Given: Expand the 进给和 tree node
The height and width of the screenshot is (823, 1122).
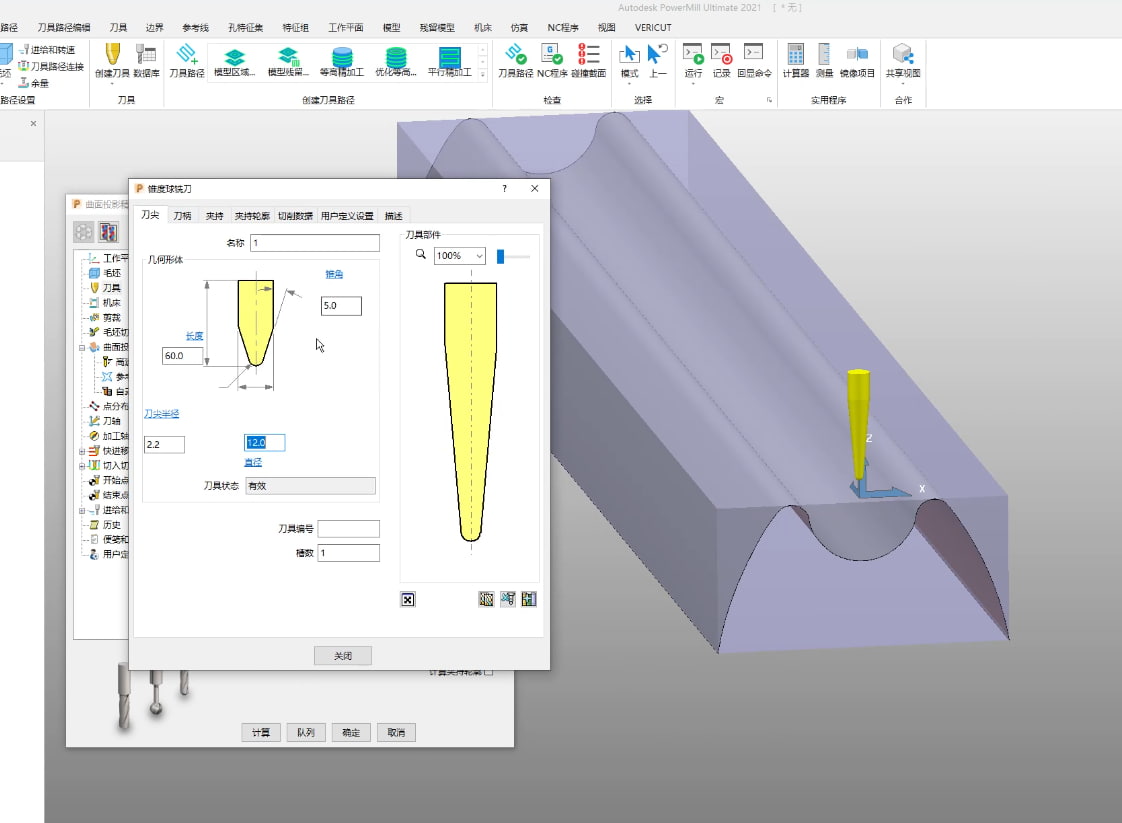Looking at the screenshot, I should tap(82, 511).
